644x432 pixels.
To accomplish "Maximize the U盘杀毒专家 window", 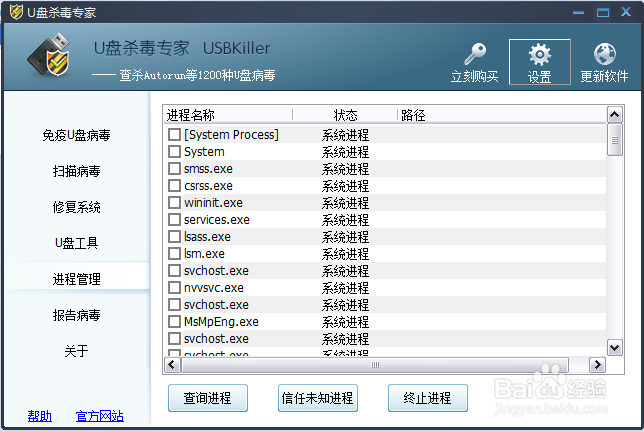I will coord(603,12).
